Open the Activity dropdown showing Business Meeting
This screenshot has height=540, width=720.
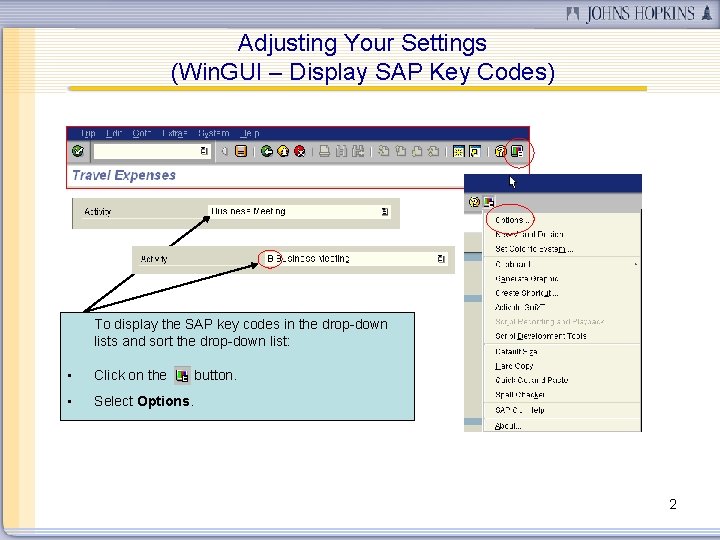click(385, 212)
